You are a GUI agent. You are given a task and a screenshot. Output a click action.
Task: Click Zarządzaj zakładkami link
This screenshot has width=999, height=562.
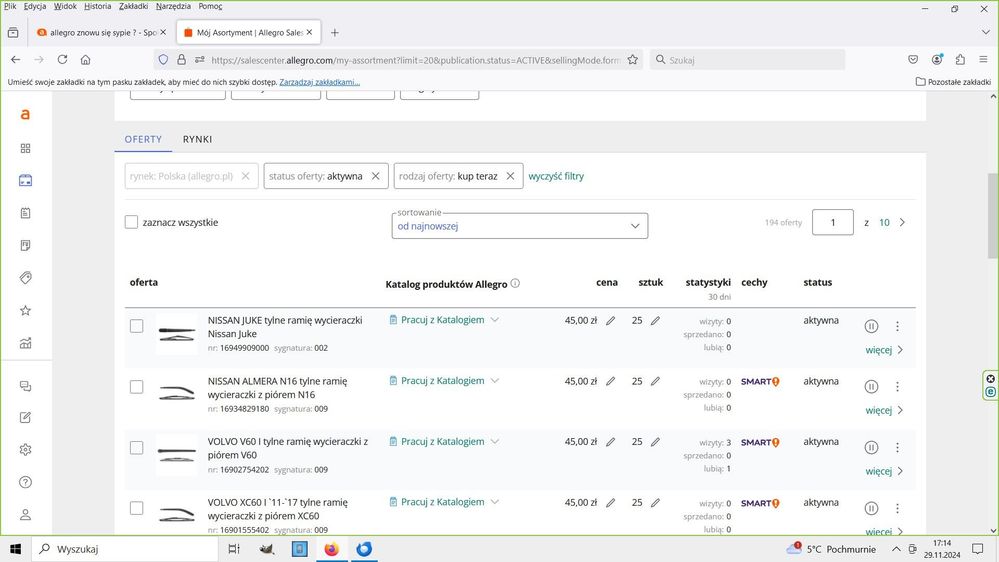[x=319, y=82]
